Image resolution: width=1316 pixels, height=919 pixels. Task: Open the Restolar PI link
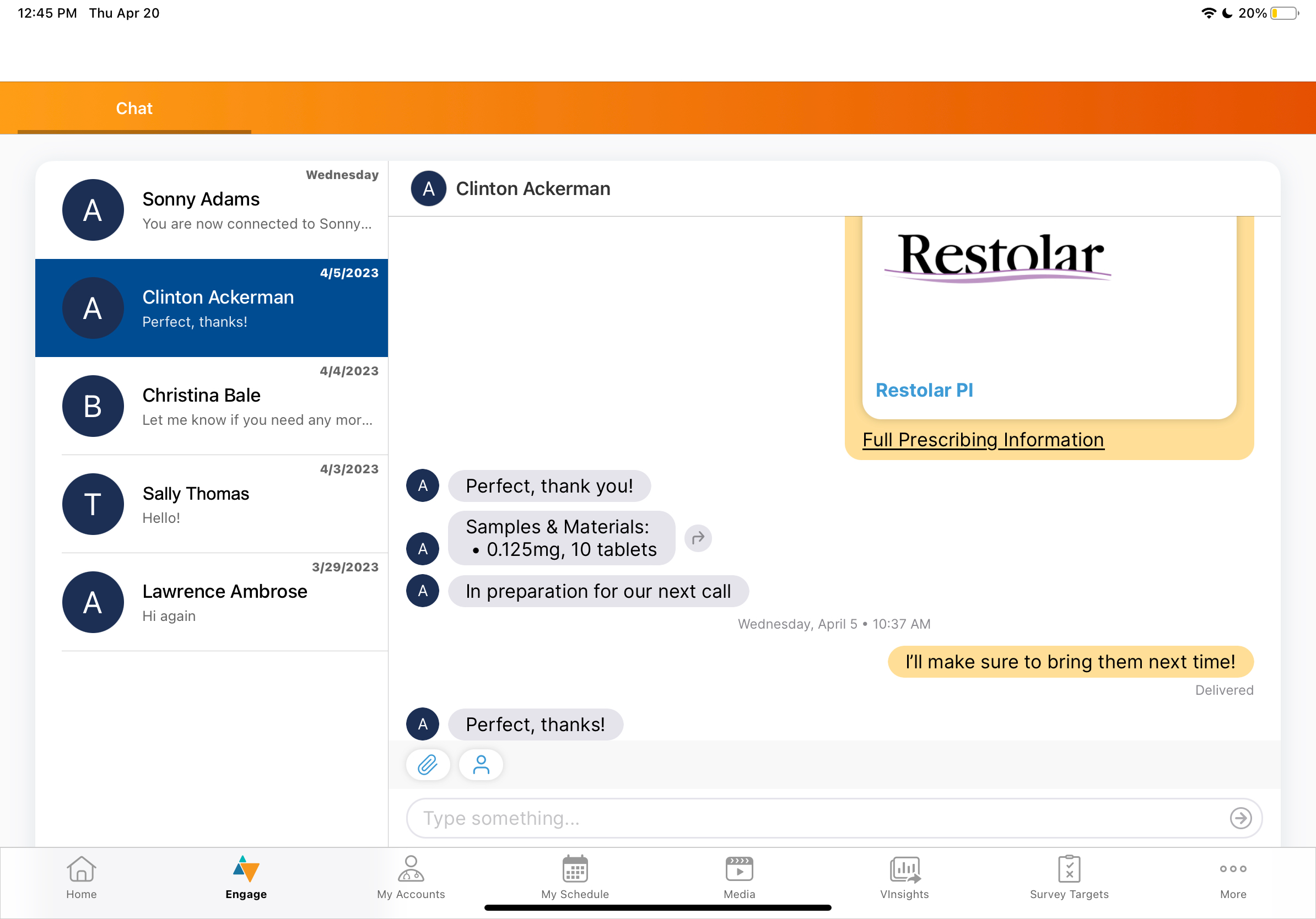(924, 390)
